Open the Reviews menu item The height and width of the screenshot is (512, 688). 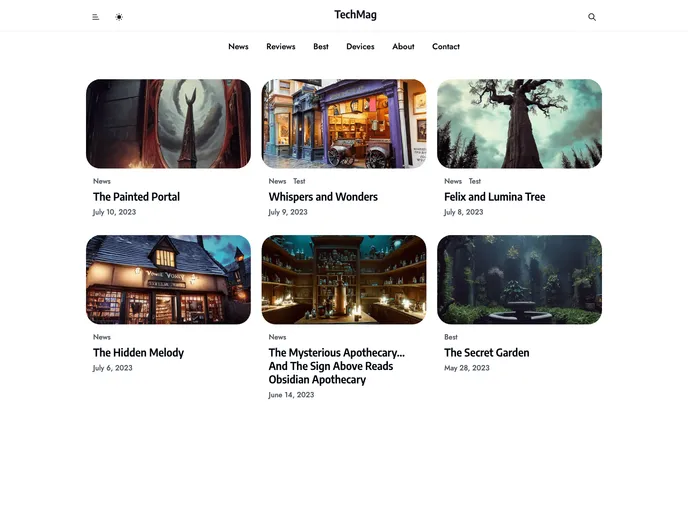[281, 47]
